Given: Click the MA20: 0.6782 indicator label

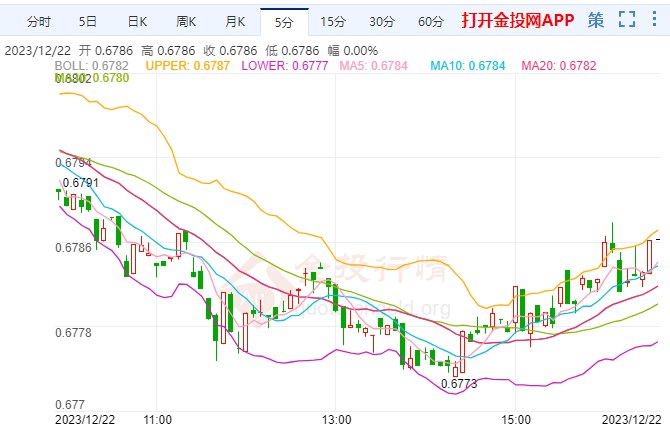Looking at the screenshot, I should pyautogui.click(x=558, y=66).
